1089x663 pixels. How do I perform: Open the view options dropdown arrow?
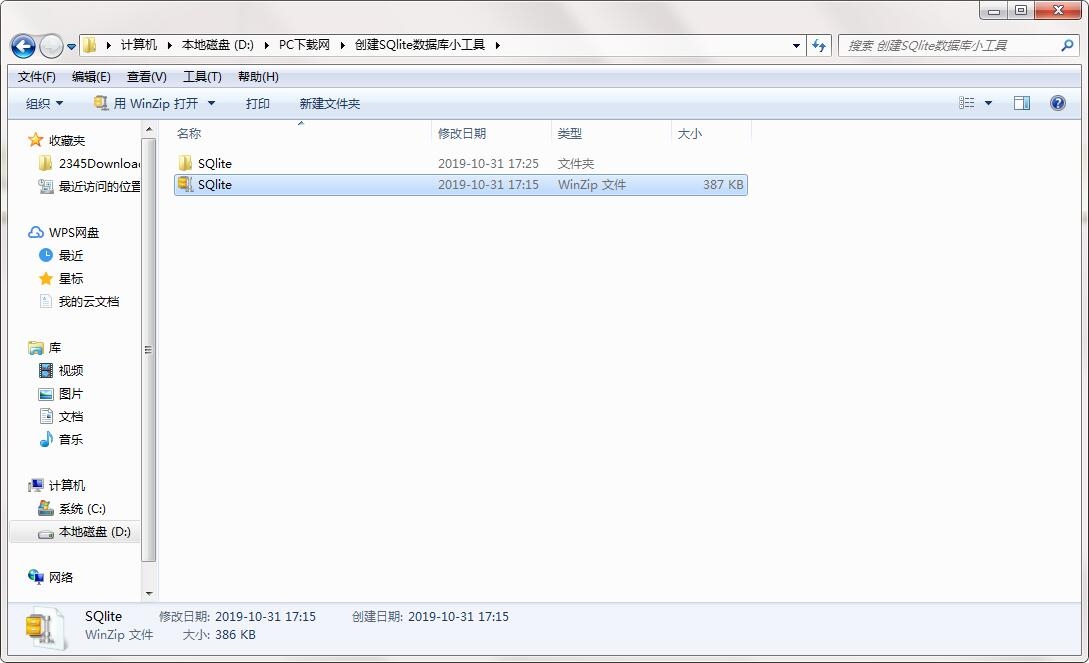tap(988, 103)
